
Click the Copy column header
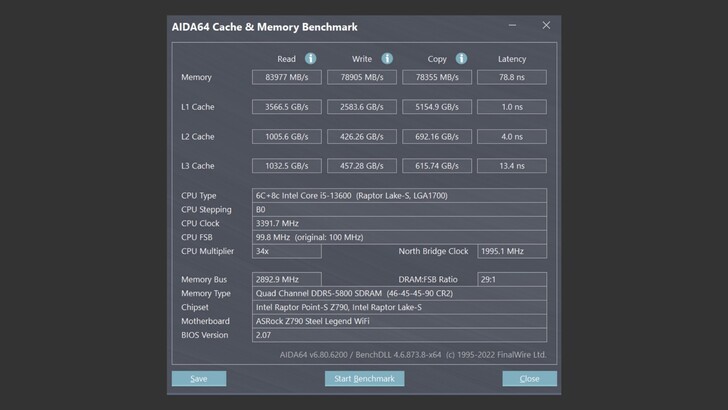437,59
